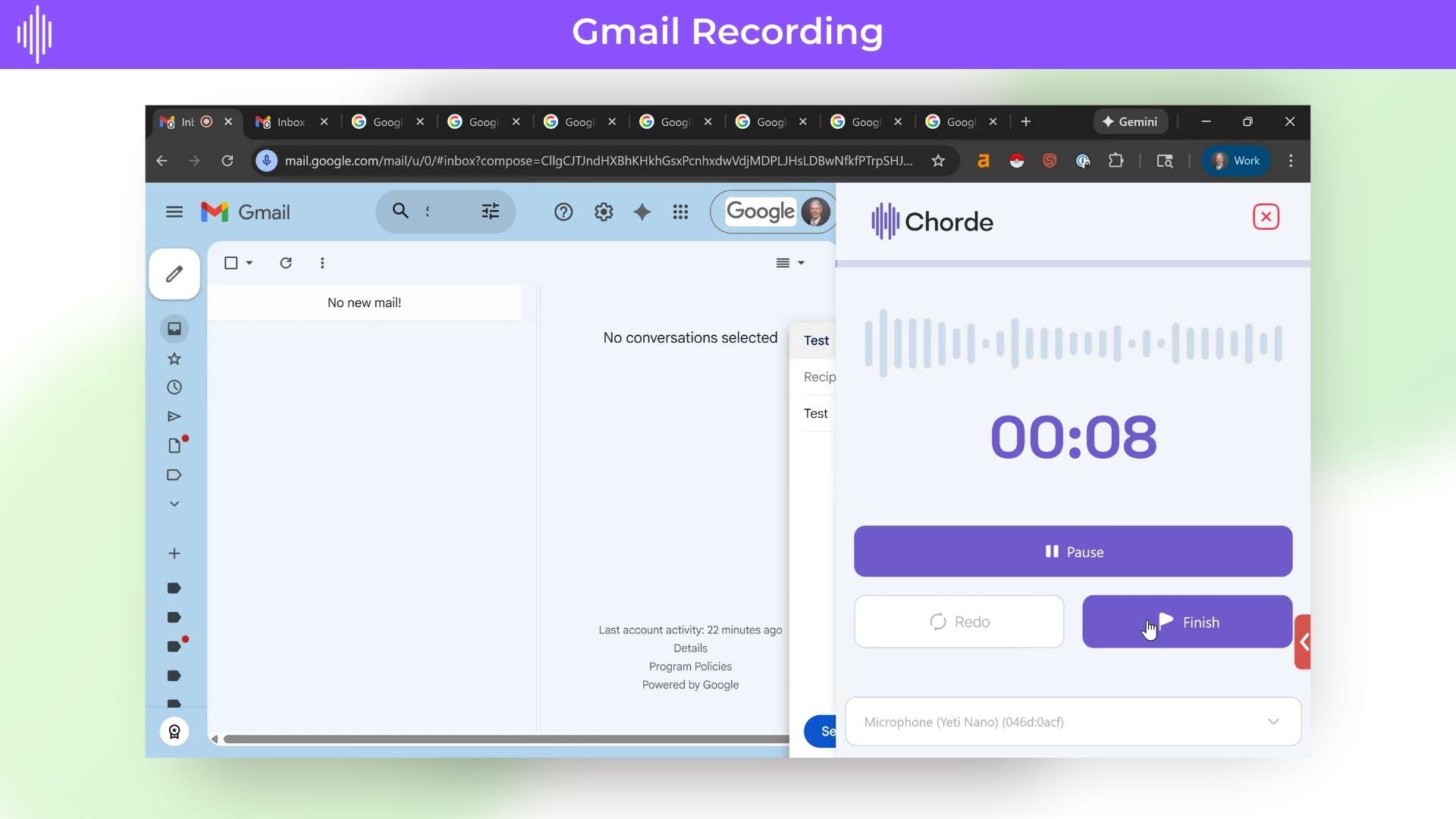The height and width of the screenshot is (819, 1456).
Task: Open Gmail settings gear
Action: 603,212
